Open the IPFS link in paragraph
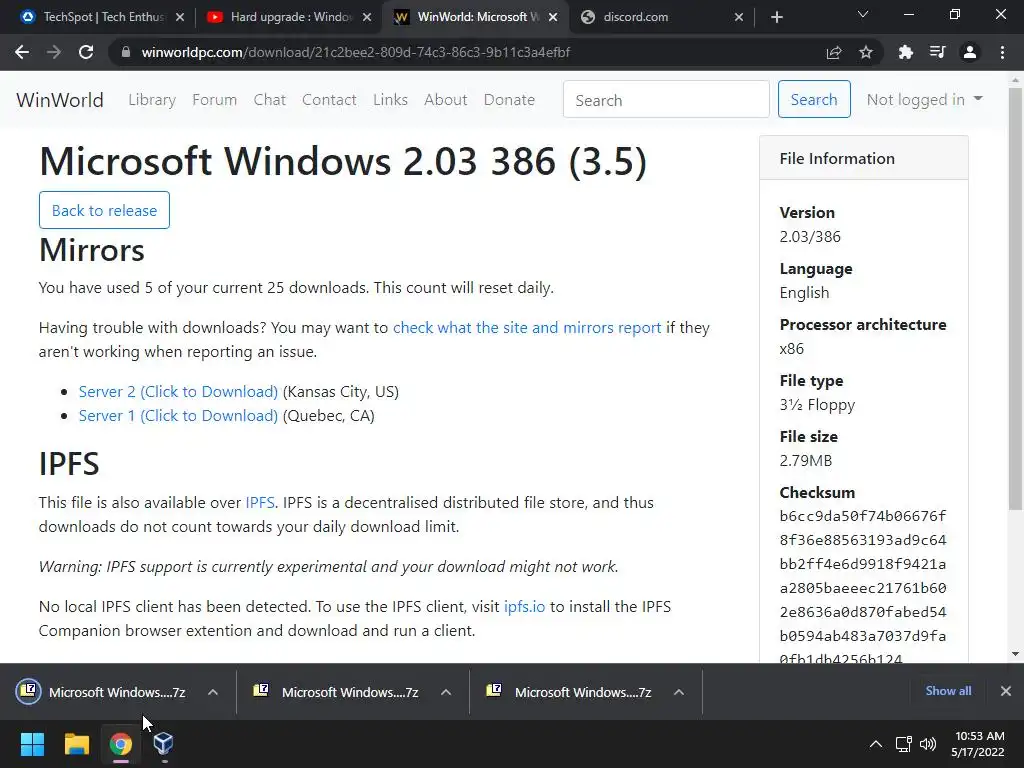The width and height of the screenshot is (1024, 768). [260, 503]
